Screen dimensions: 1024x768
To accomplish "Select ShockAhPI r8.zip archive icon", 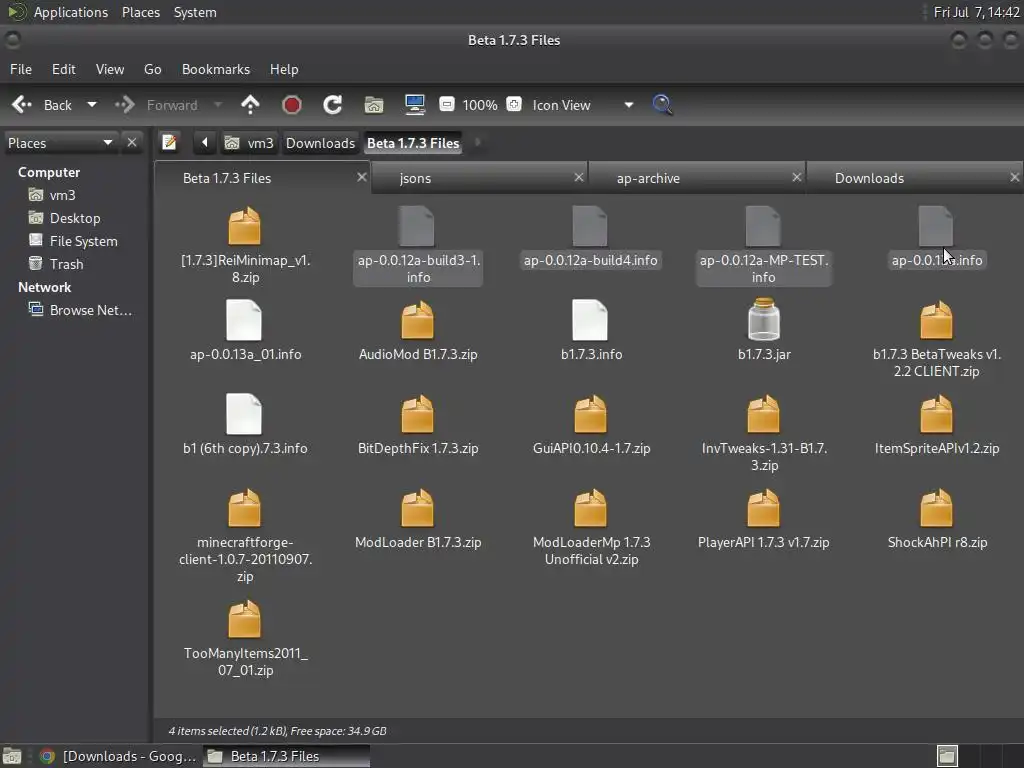I will [x=936, y=509].
